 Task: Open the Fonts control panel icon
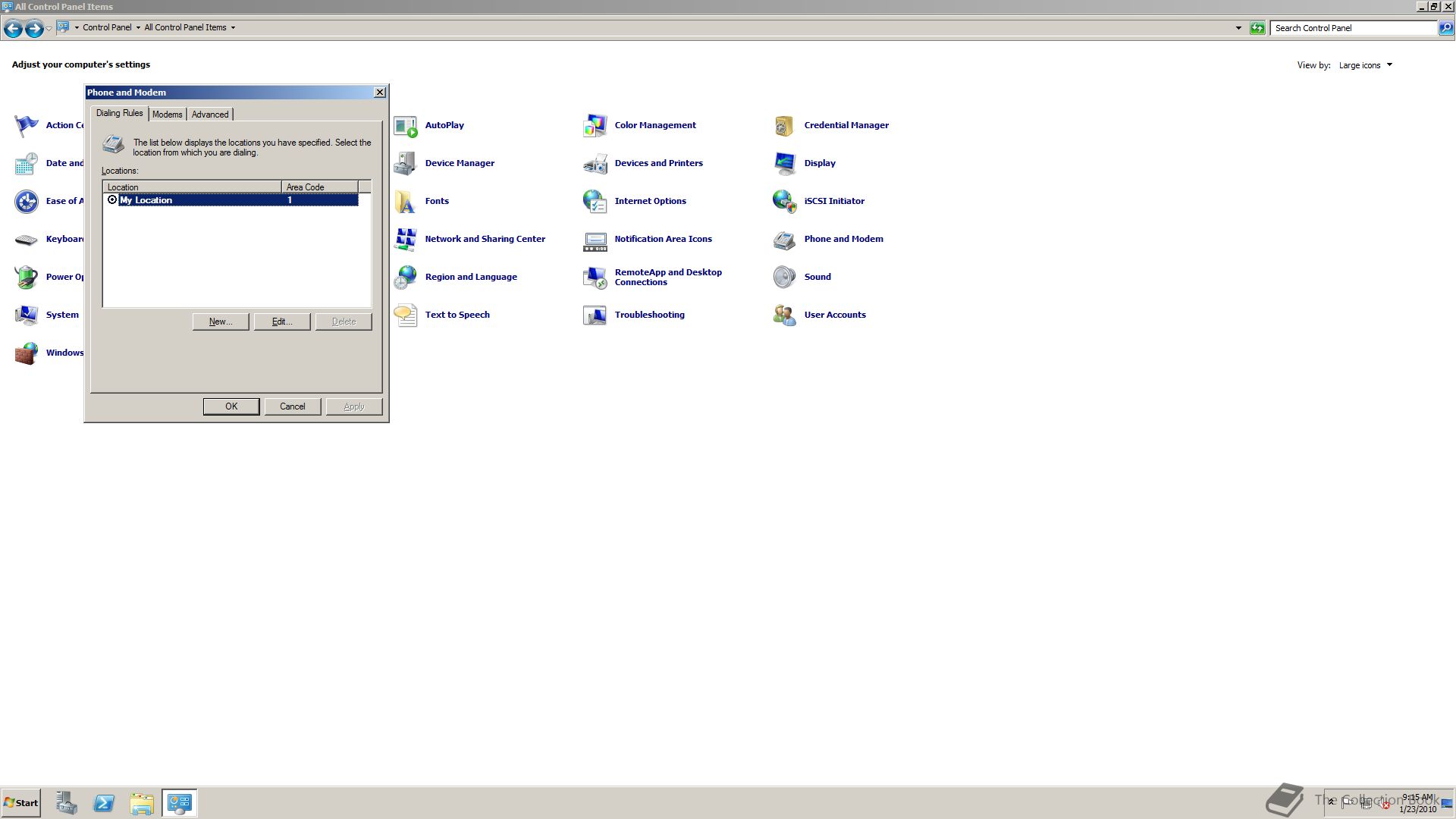(x=406, y=202)
